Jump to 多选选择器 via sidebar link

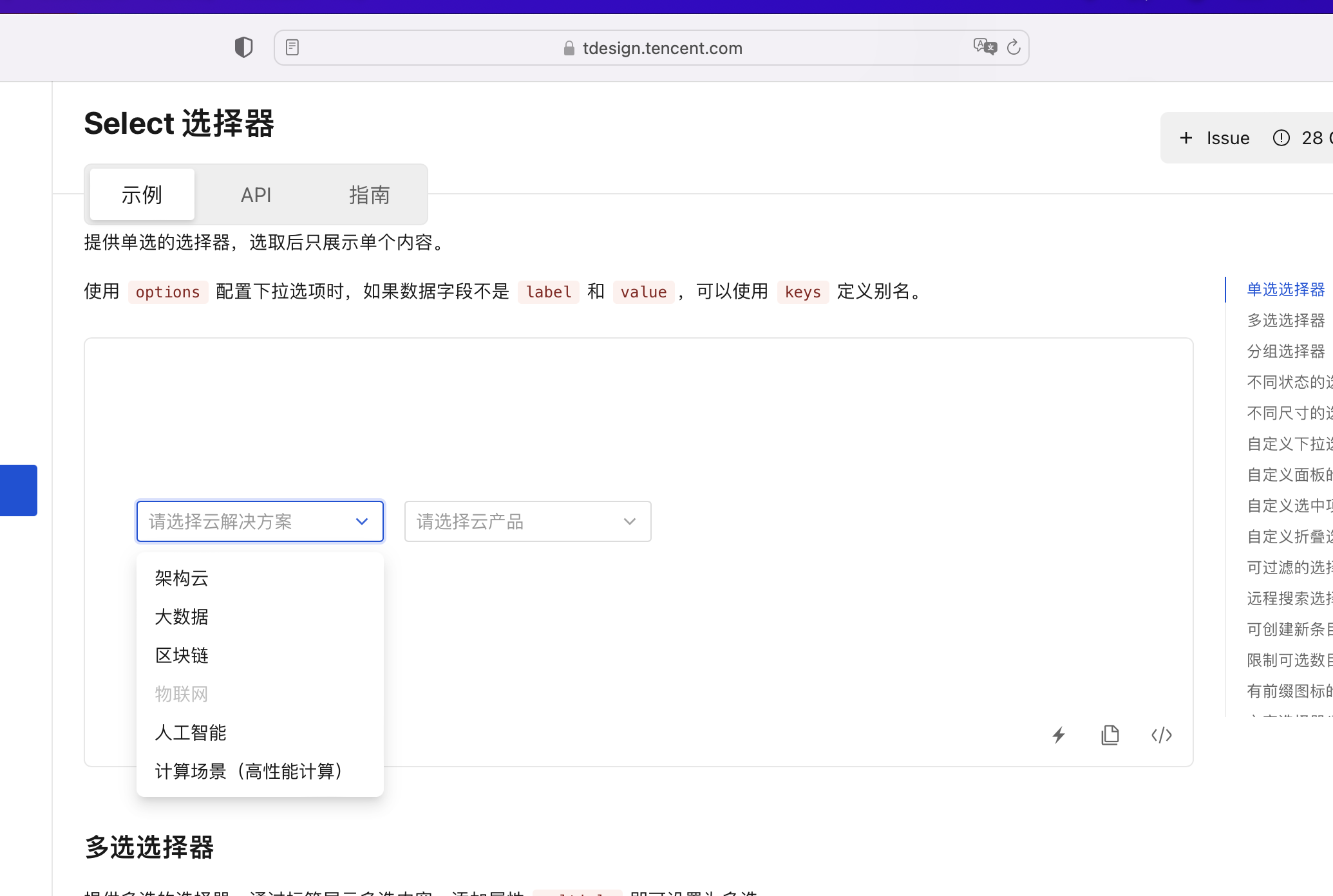click(1284, 321)
